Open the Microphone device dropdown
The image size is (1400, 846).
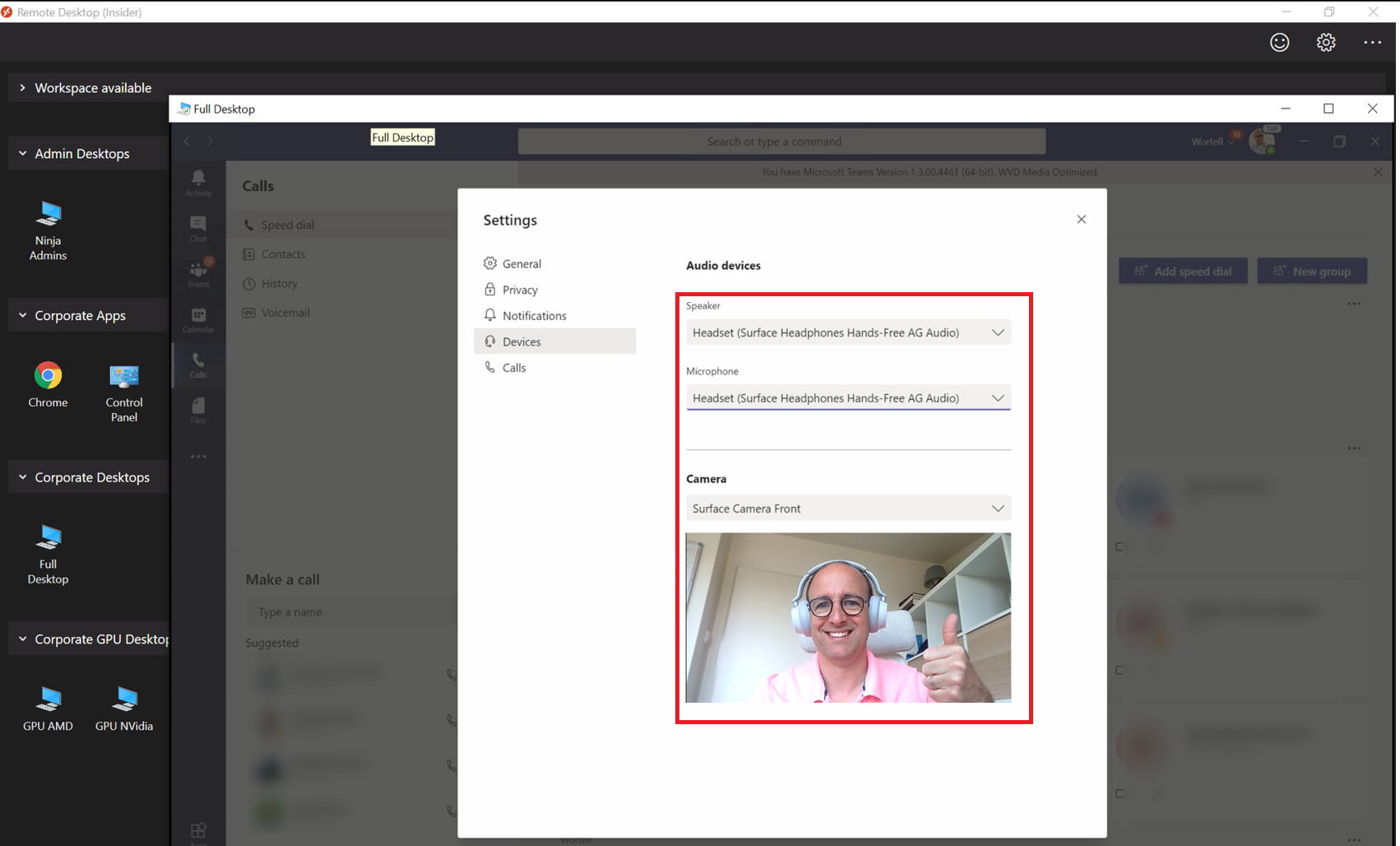pyautogui.click(x=848, y=397)
